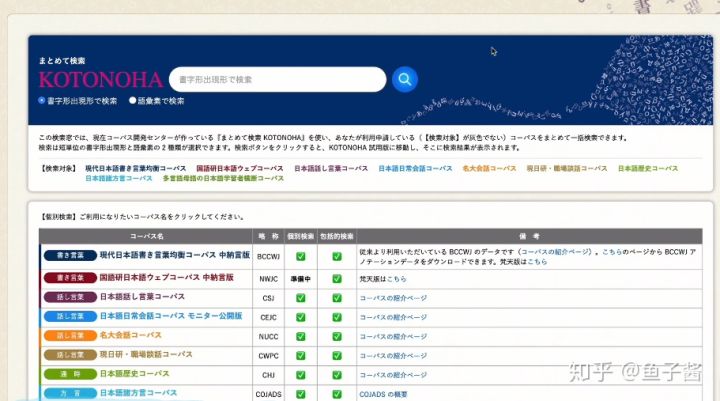Select the 語彙素で検索 radio button
Image resolution: width=720 pixels, height=401 pixels.
132,100
